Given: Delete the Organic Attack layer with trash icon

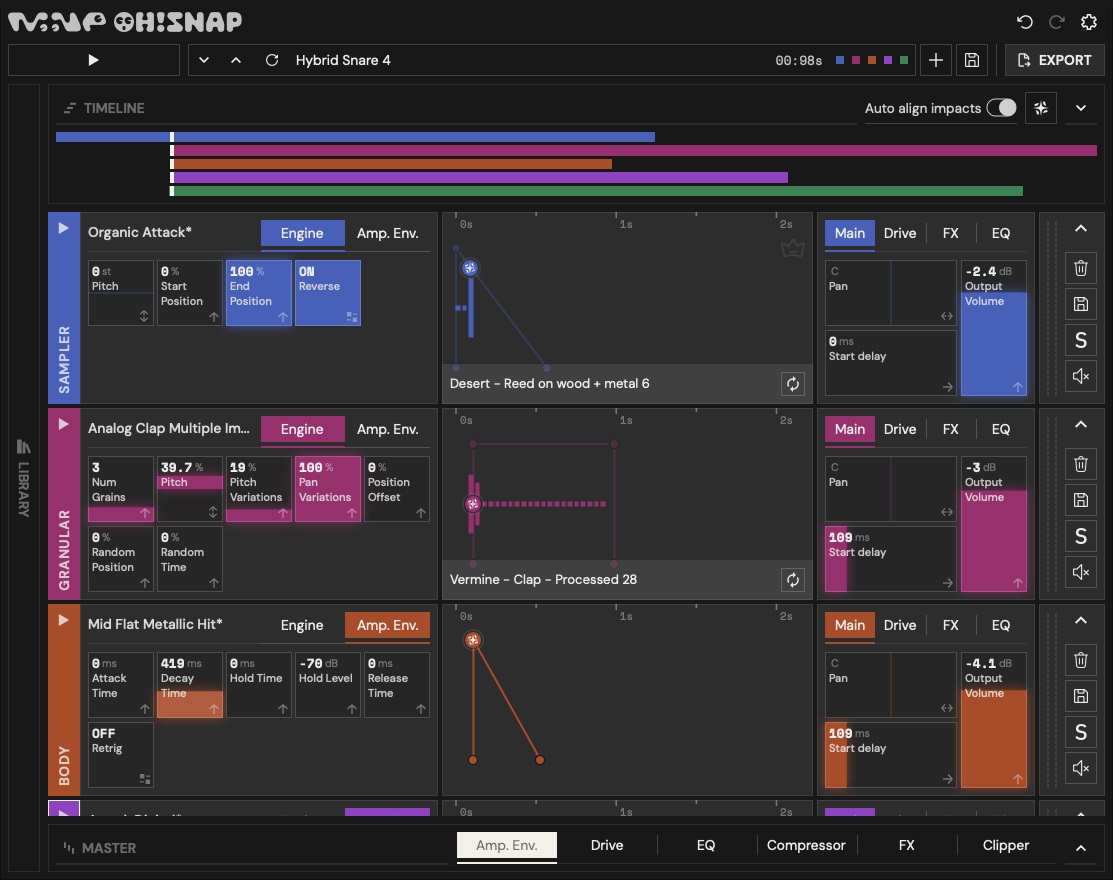Looking at the screenshot, I should click(x=1080, y=268).
